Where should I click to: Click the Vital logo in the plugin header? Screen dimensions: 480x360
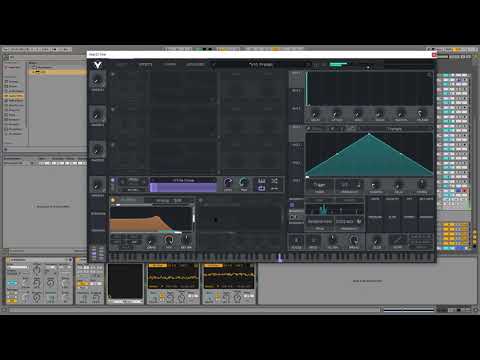click(x=97, y=65)
